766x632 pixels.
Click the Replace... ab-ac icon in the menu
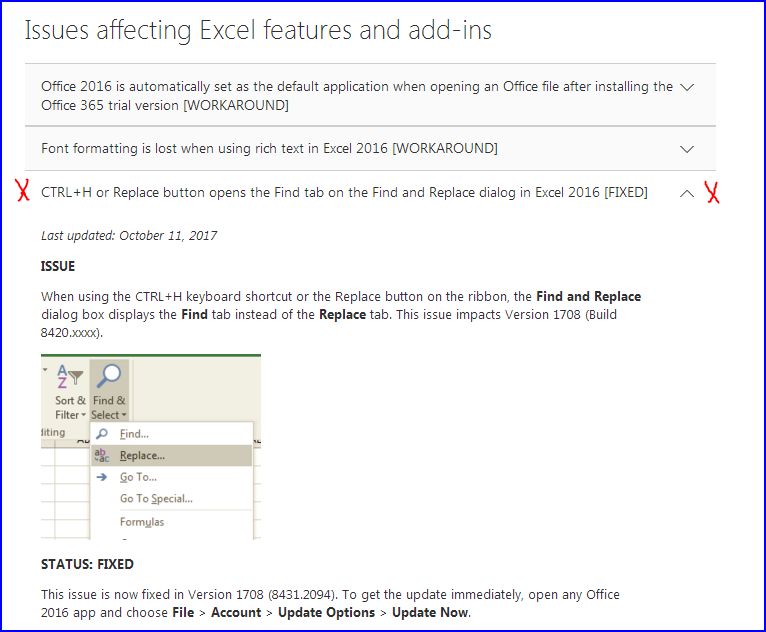tap(102, 455)
